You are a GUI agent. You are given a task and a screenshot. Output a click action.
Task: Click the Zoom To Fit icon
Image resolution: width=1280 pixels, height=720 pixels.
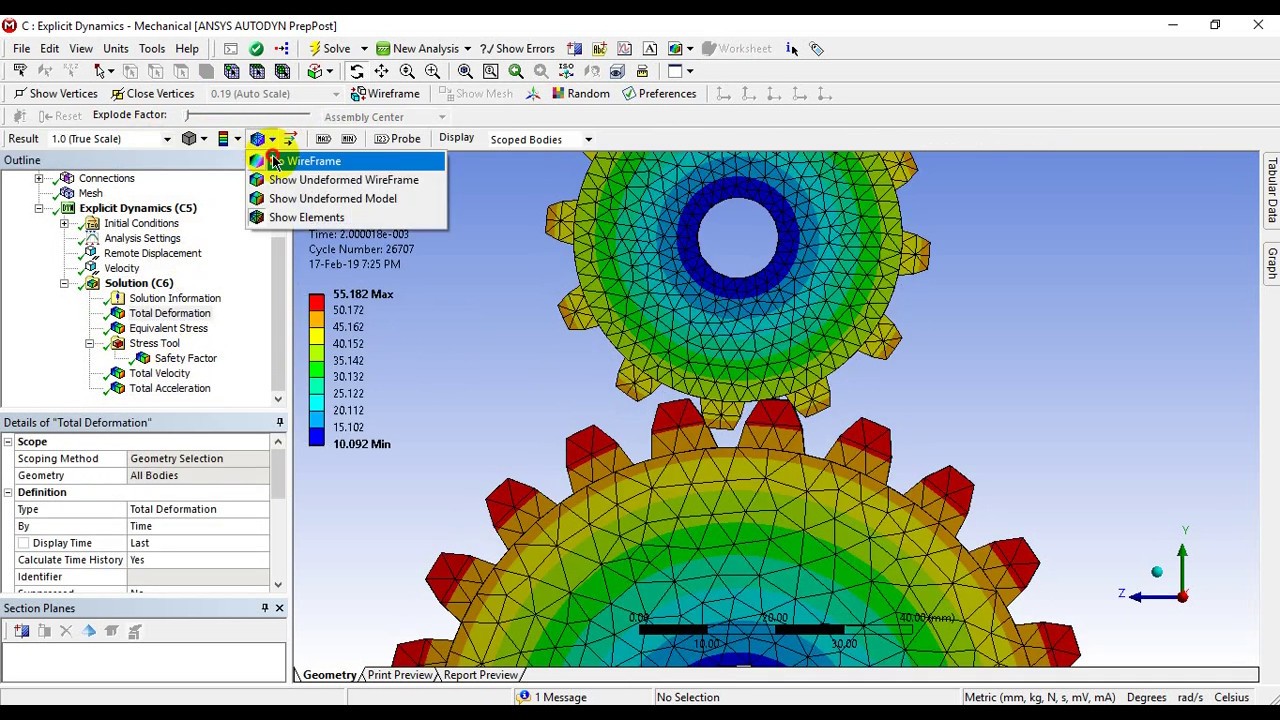pyautogui.click(x=465, y=71)
